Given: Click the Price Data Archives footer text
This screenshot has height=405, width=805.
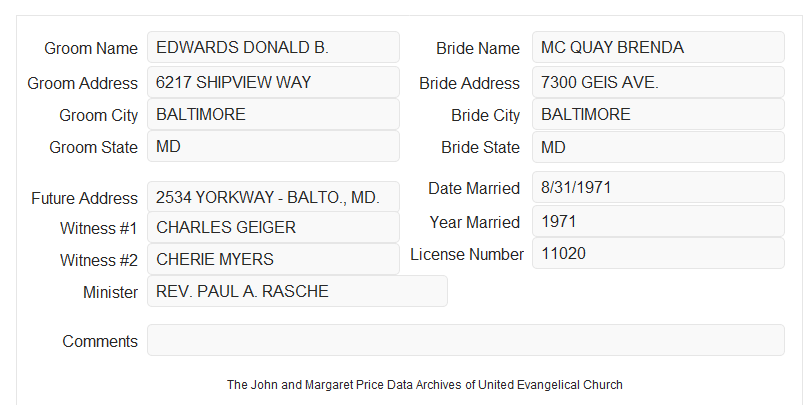Looking at the screenshot, I should tap(425, 385).
